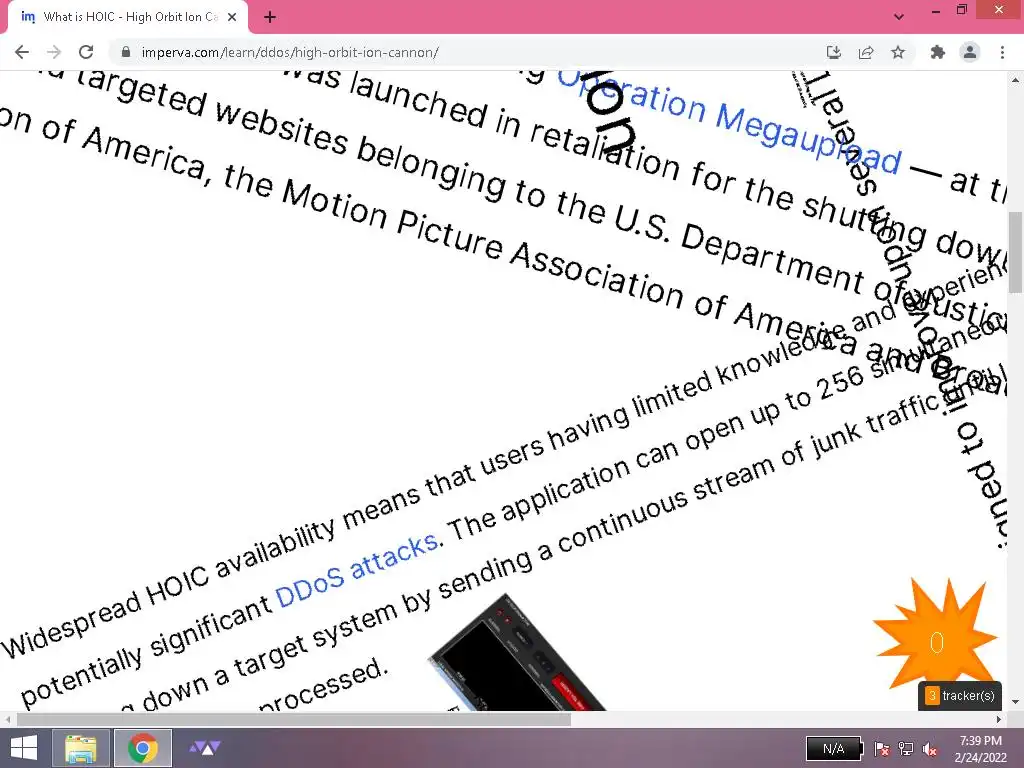Click the scroll up arrow
1024x768 pixels.
[x=1016, y=79]
